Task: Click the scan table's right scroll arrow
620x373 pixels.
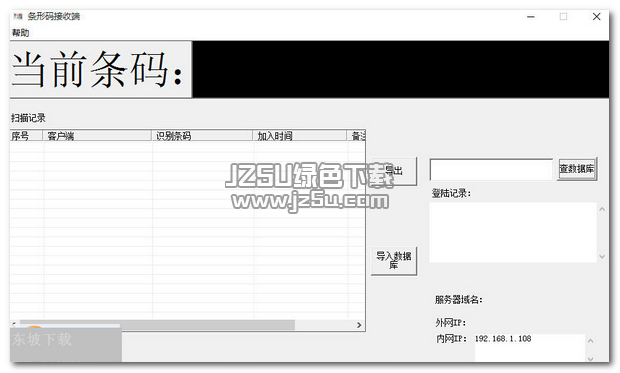Action: tap(359, 325)
